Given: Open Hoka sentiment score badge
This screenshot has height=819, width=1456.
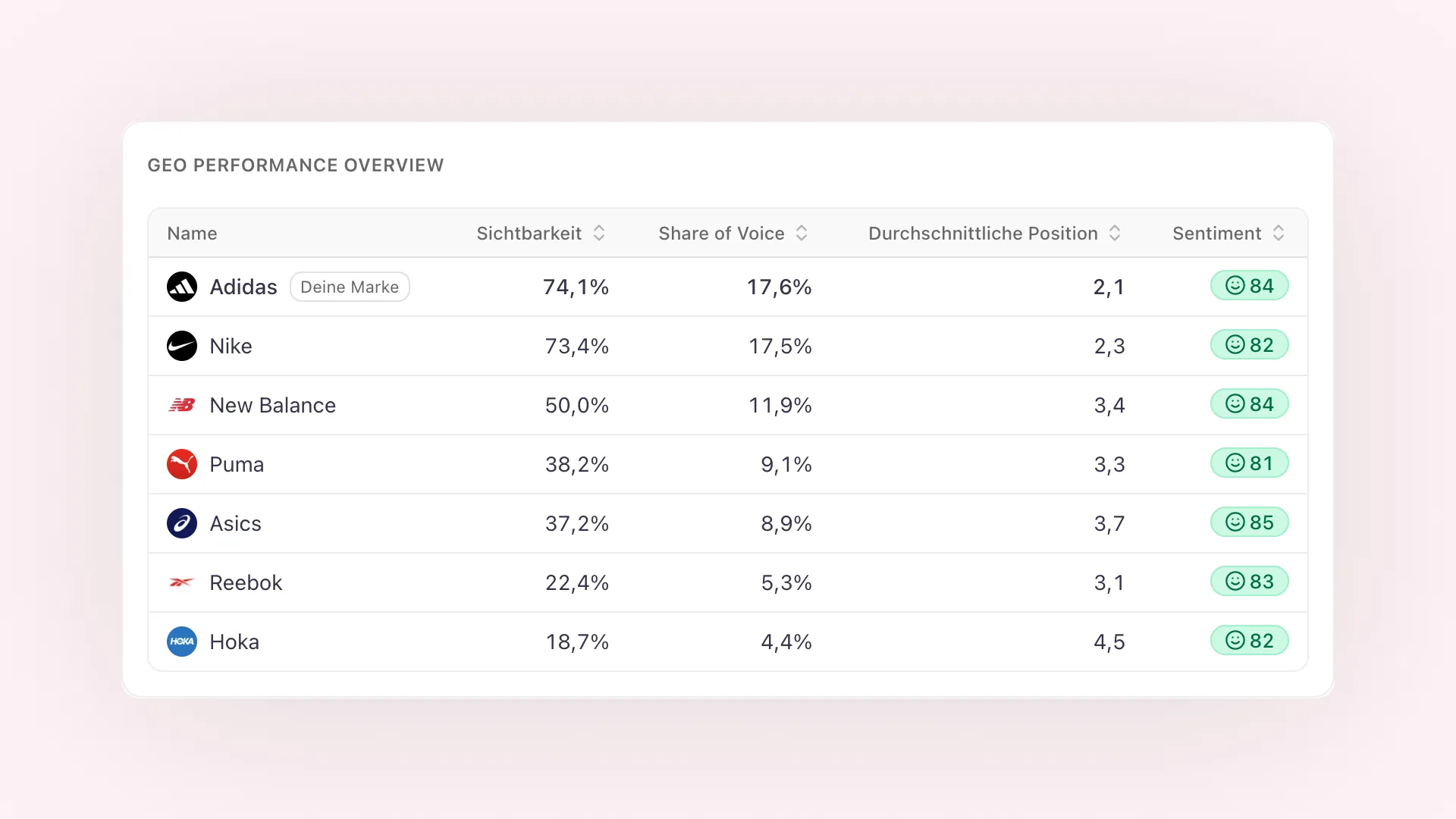Looking at the screenshot, I should pos(1249,640).
